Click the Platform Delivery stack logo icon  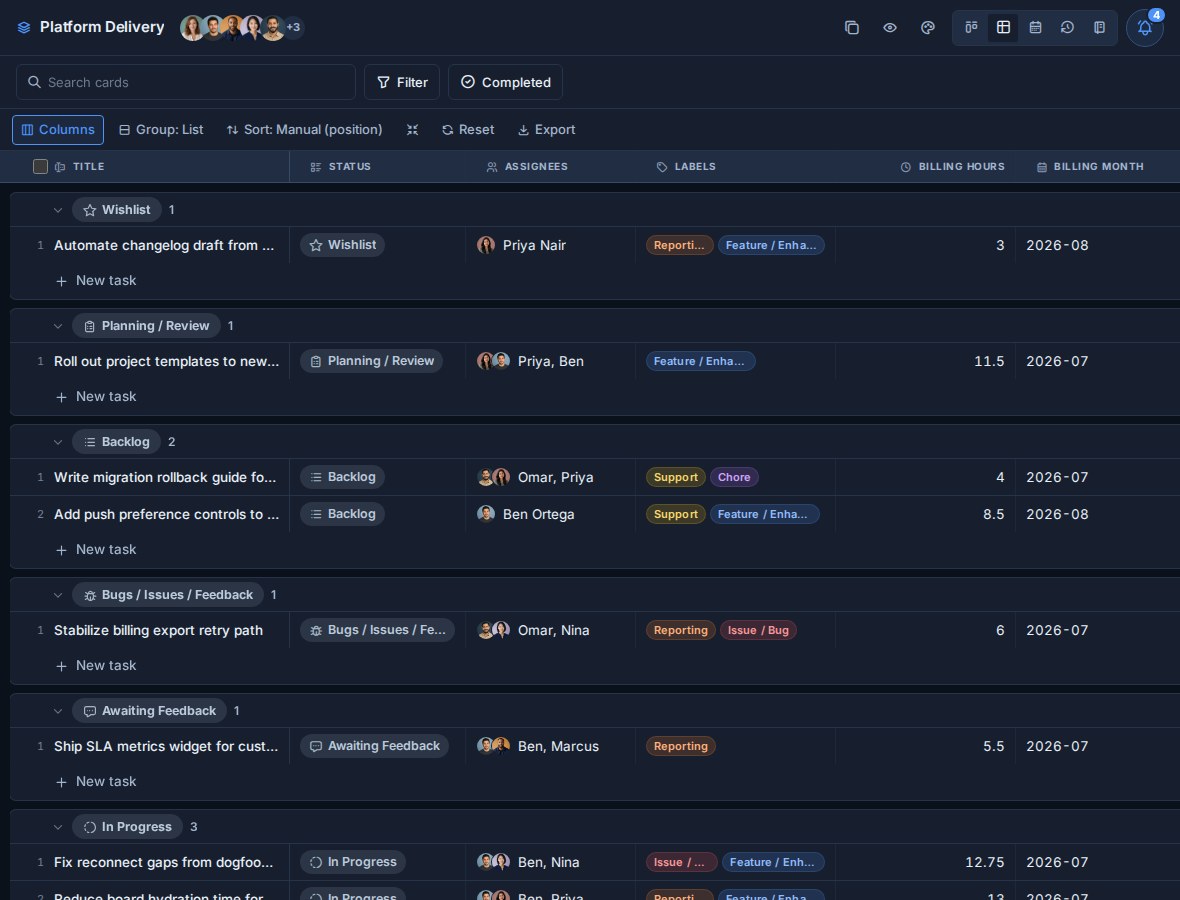24,28
